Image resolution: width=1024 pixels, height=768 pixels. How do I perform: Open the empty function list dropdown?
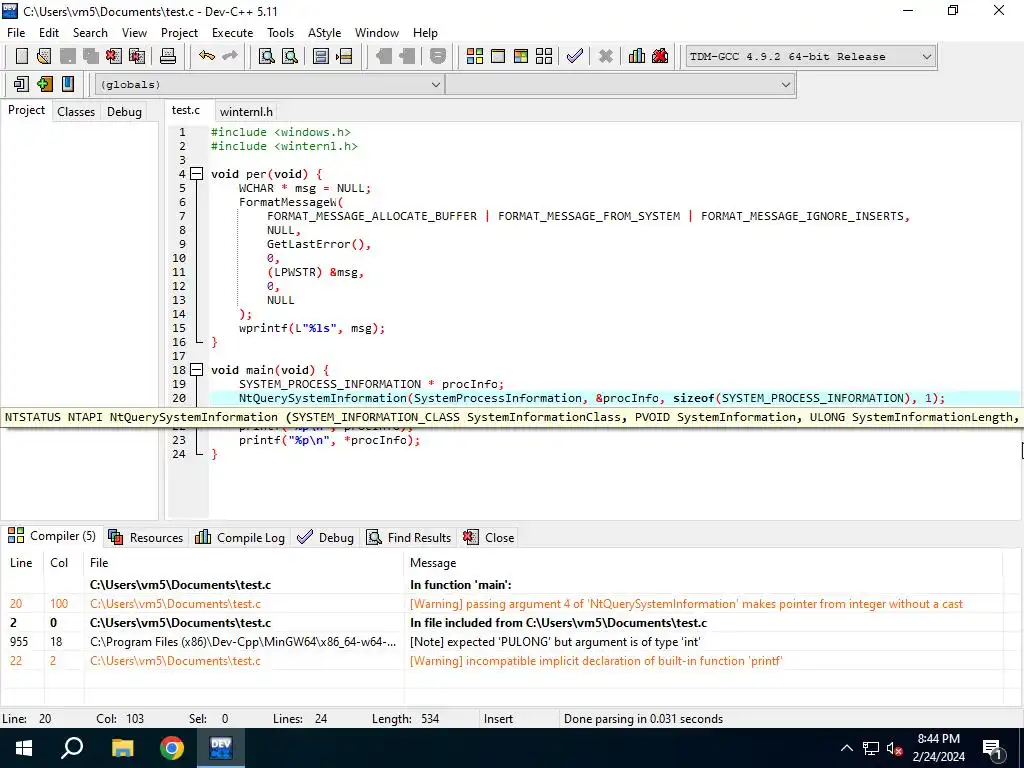coord(620,84)
